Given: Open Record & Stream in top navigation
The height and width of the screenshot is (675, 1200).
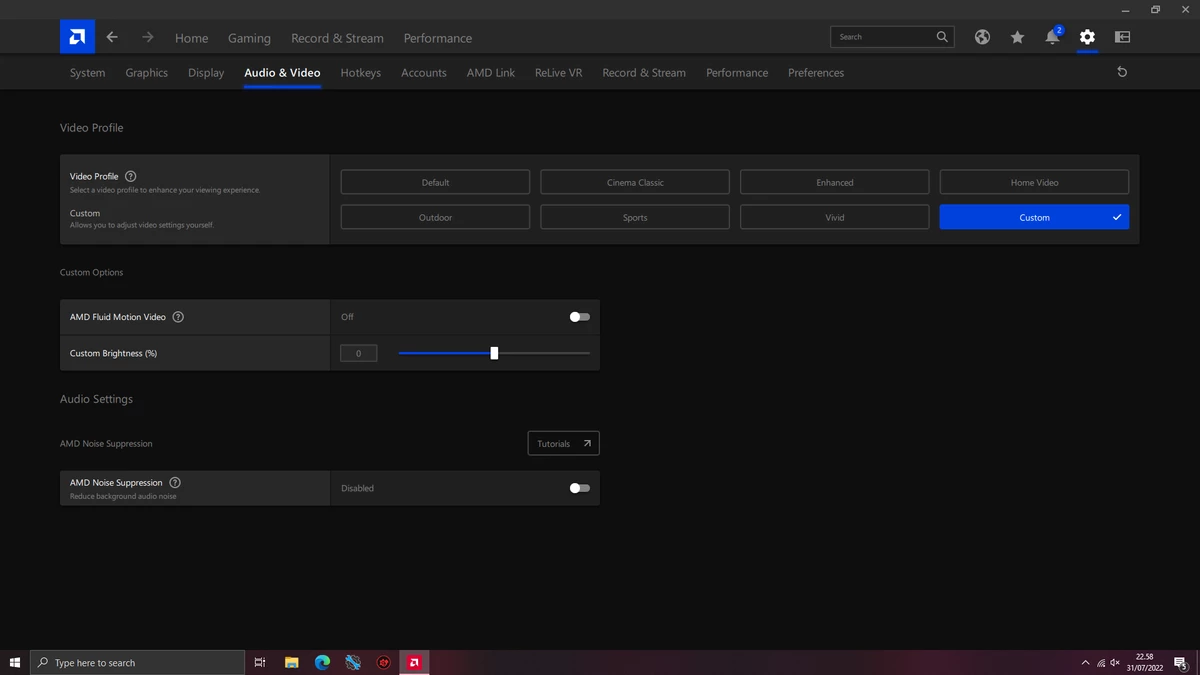Looking at the screenshot, I should pos(337,38).
